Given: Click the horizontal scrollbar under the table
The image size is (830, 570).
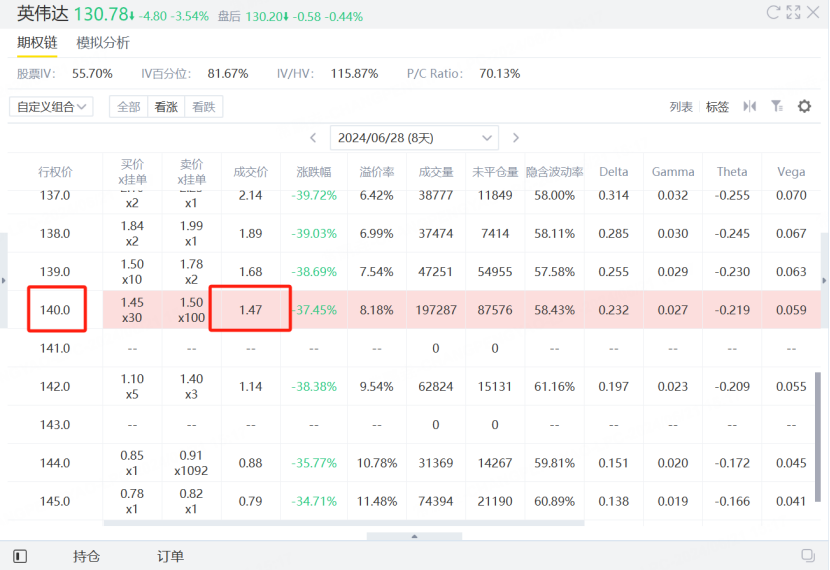Looking at the screenshot, I should coord(344,523).
